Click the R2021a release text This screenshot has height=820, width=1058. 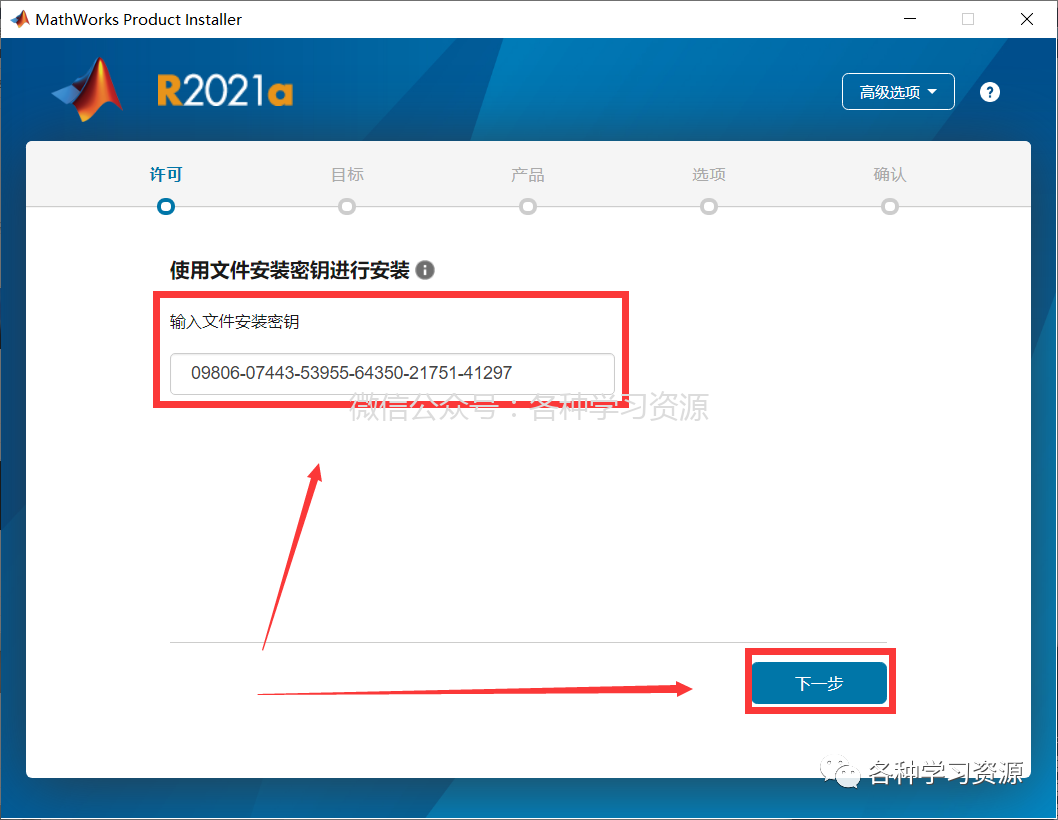click(225, 91)
